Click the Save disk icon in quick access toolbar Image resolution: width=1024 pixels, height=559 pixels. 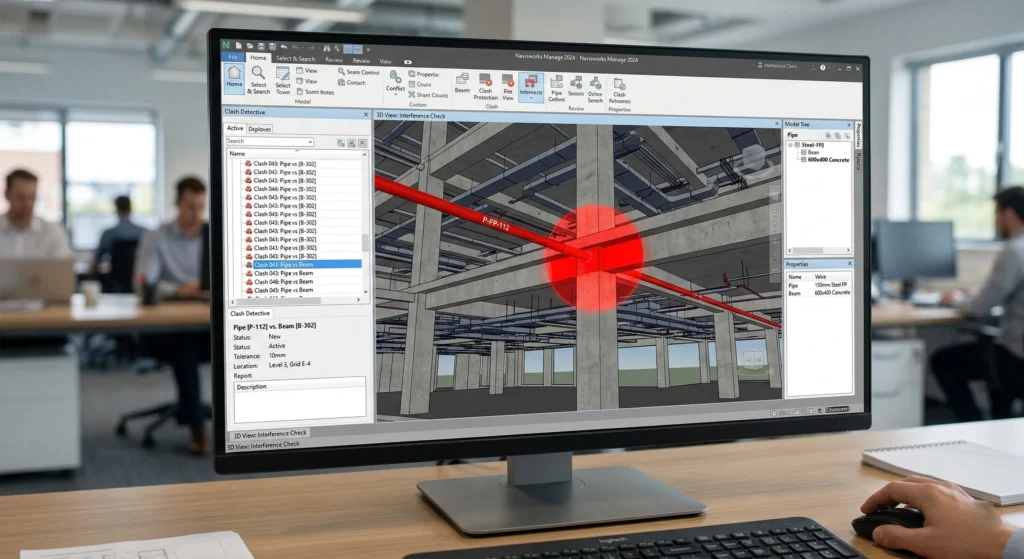click(x=261, y=46)
